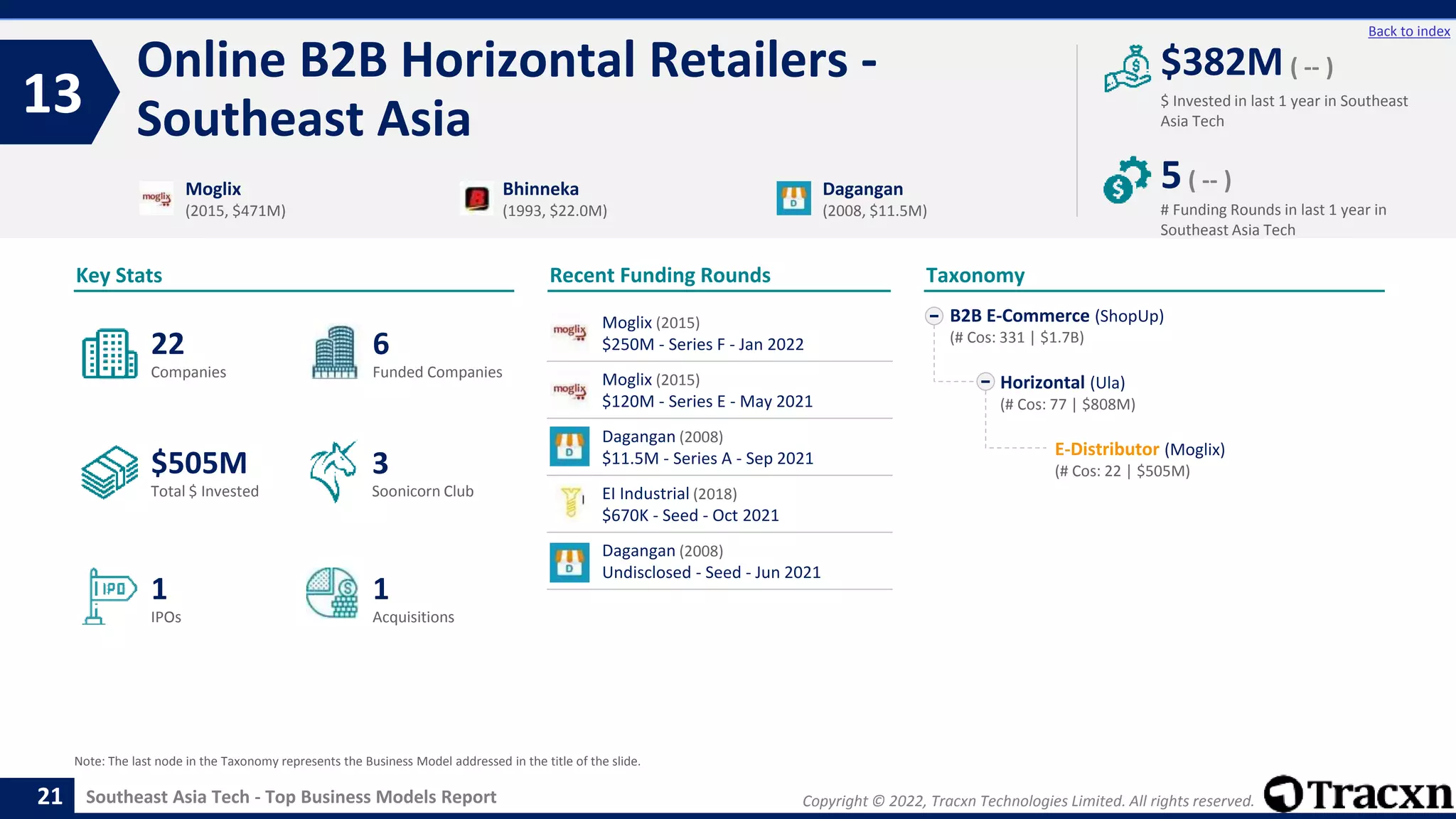Click the EI Industrial (2018) funding entry

coord(669,493)
